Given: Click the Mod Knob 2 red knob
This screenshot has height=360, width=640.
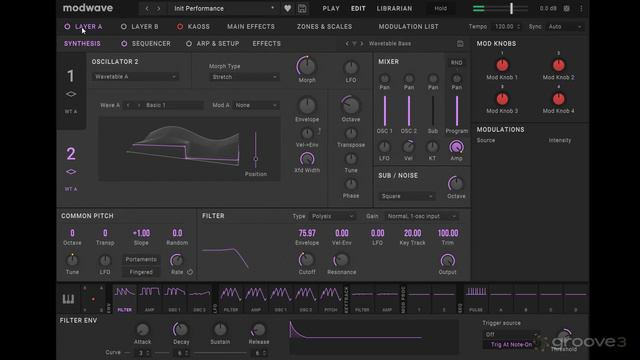Looking at the screenshot, I should pos(558,65).
